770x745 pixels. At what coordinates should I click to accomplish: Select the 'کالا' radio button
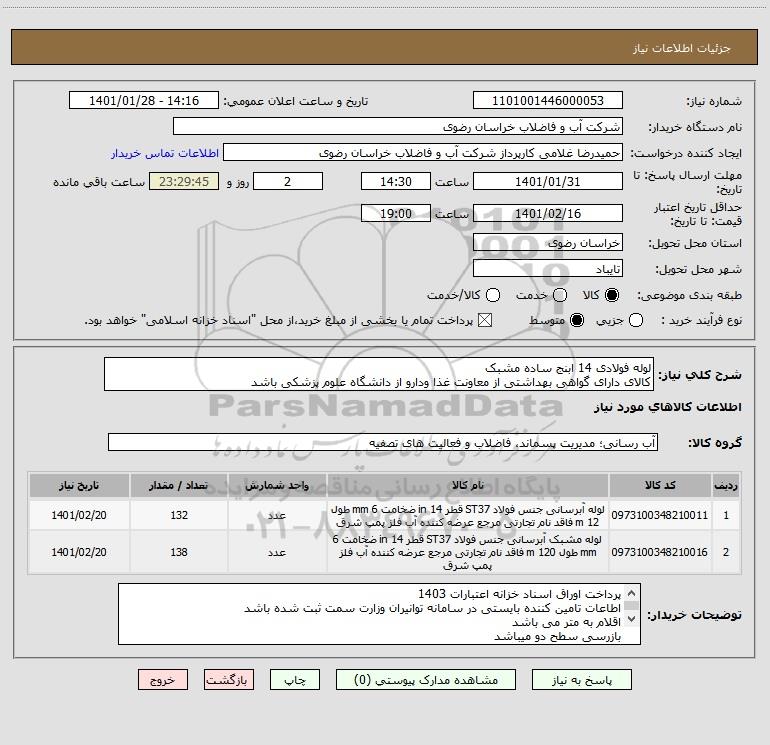[612, 295]
